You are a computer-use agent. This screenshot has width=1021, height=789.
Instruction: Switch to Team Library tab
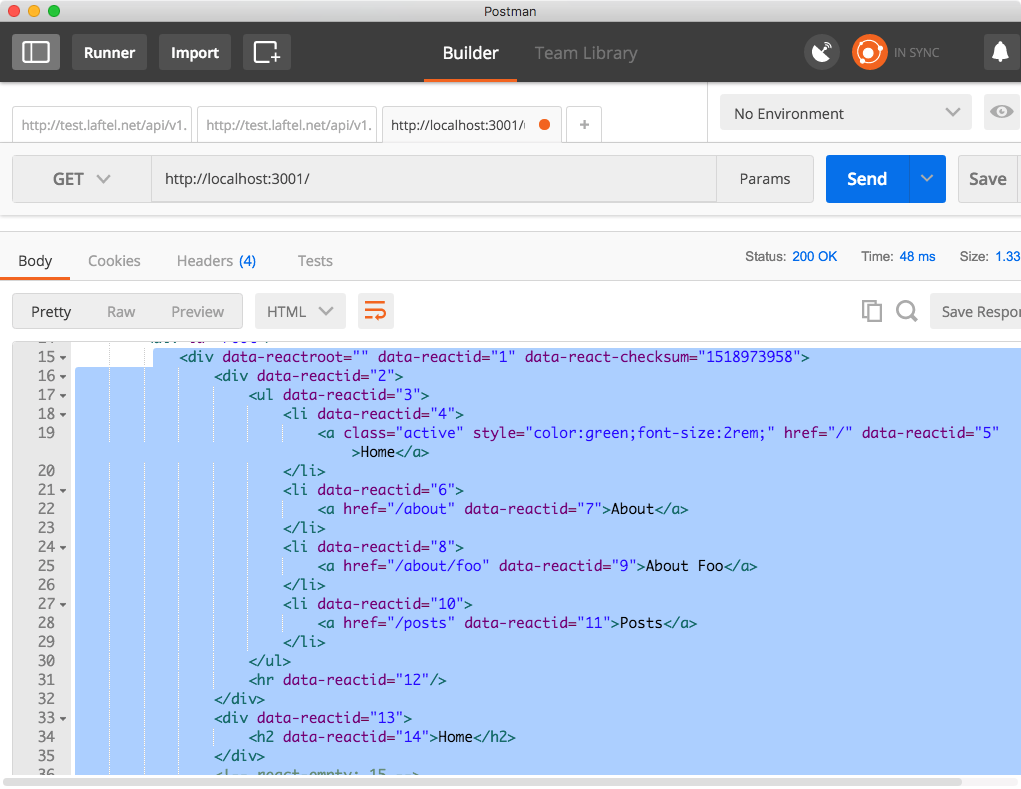[585, 53]
